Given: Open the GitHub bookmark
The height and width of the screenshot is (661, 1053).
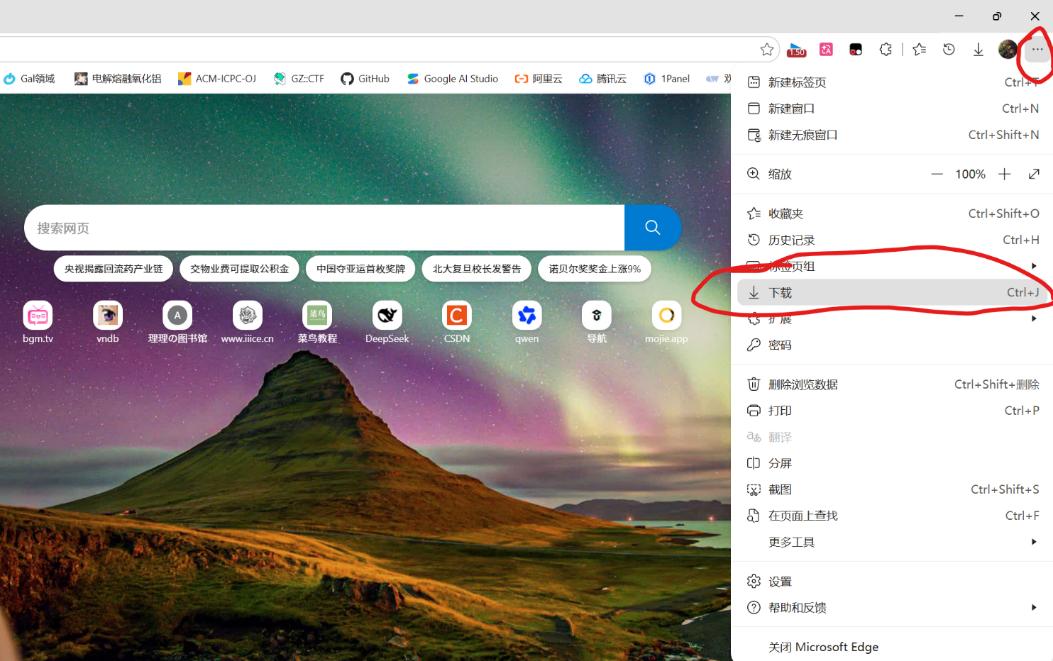Looking at the screenshot, I should tap(365, 79).
